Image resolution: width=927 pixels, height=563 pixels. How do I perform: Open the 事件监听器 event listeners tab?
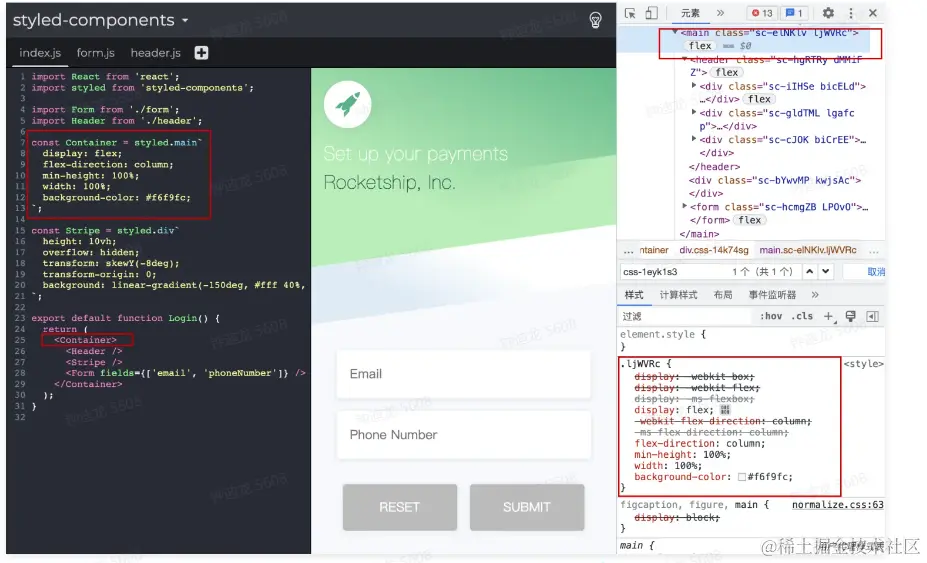tap(772, 295)
